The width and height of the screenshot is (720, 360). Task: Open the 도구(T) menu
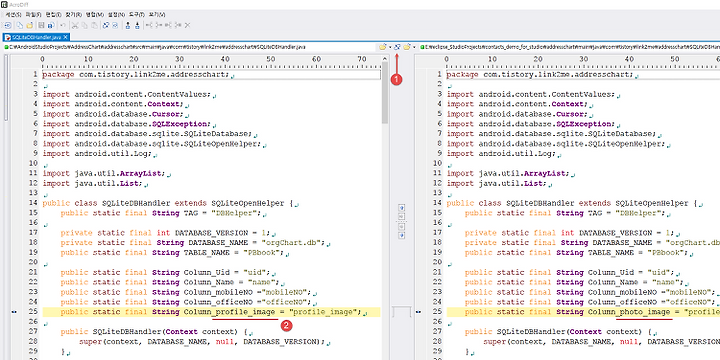pyautogui.click(x=137, y=15)
